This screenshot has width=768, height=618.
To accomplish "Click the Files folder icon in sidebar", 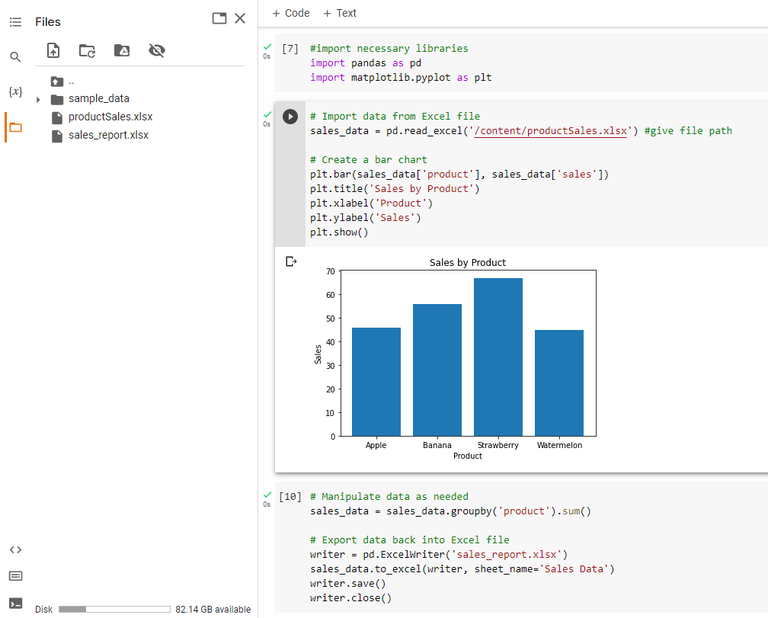I will pos(15,127).
